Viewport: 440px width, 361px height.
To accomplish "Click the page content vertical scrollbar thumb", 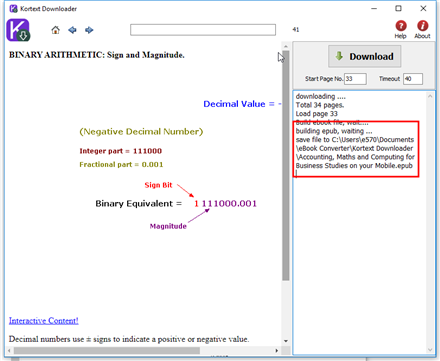I will click(x=286, y=165).
